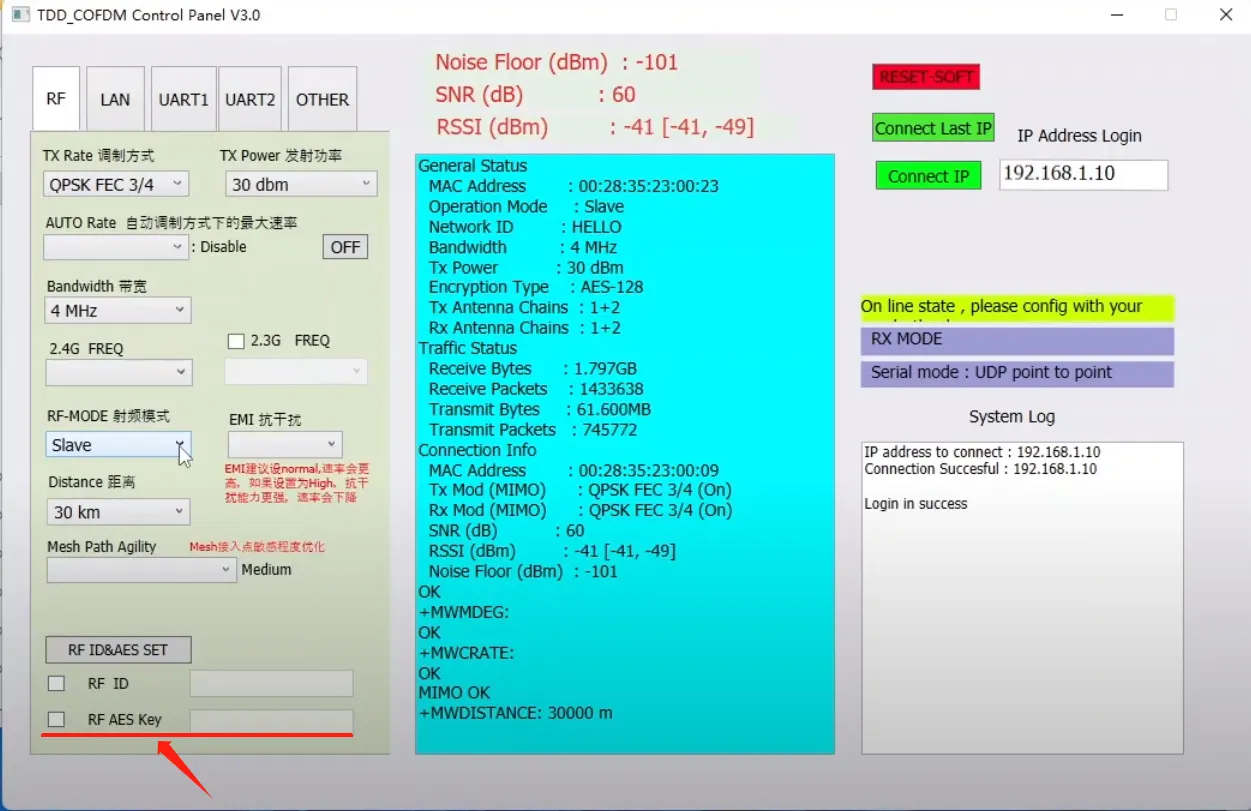
Task: Check the RF ID checkbox
Action: (x=56, y=683)
